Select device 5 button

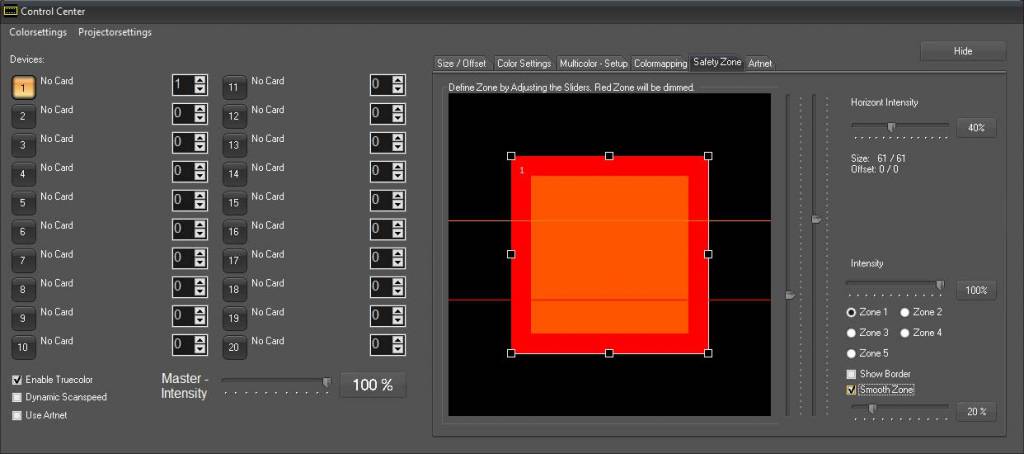pyautogui.click(x=23, y=203)
